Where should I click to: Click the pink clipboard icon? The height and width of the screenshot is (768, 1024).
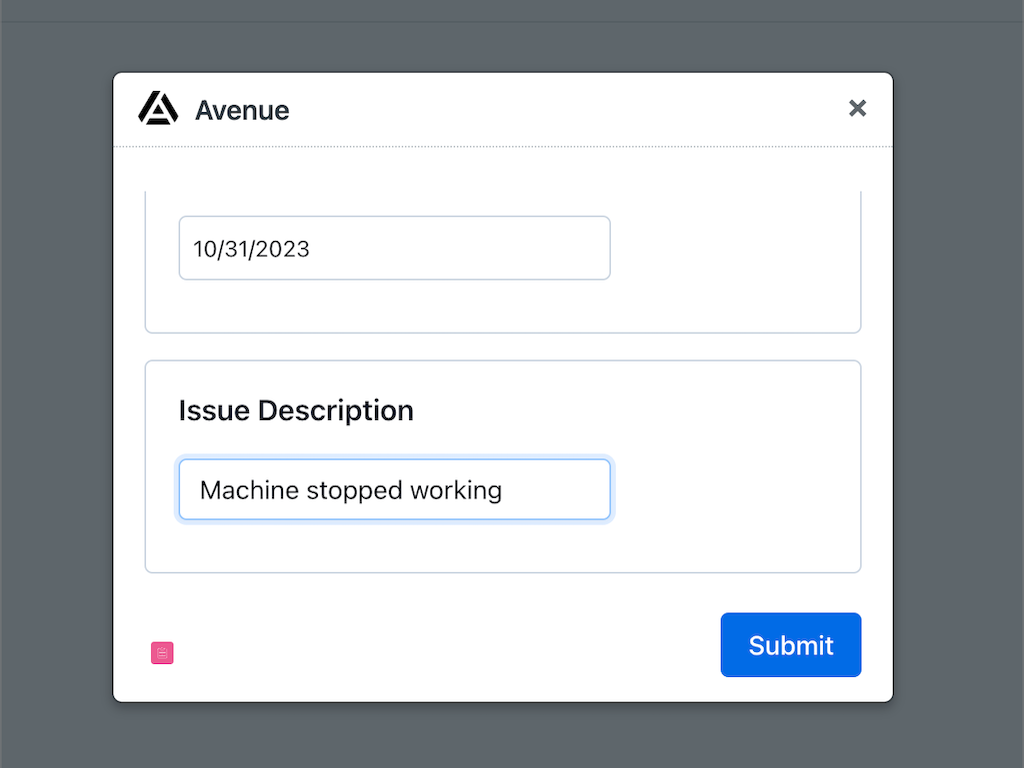[x=162, y=653]
